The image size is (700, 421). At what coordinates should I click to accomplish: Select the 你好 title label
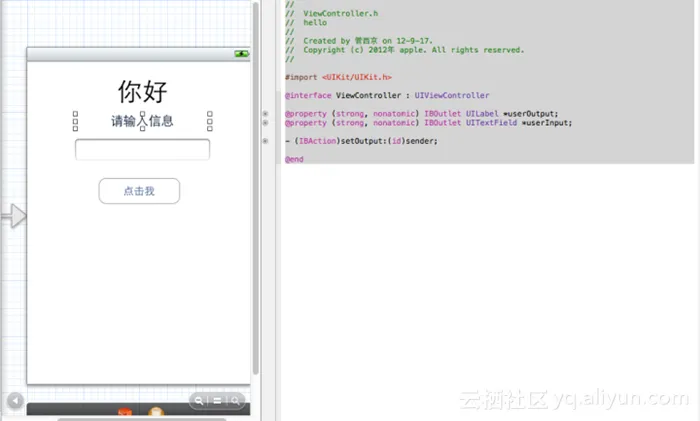click(142, 92)
